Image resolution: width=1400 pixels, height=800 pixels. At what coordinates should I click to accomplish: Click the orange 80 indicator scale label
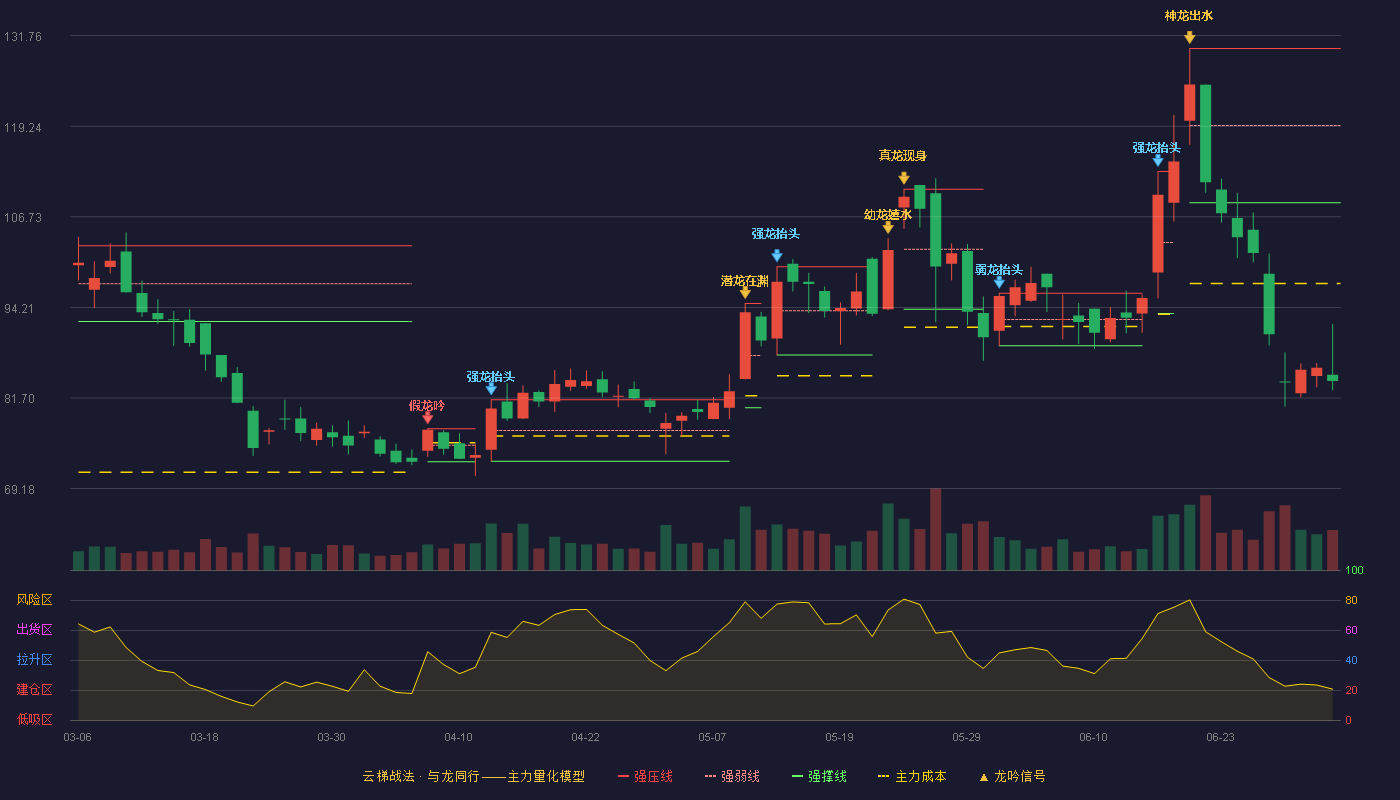point(1350,600)
